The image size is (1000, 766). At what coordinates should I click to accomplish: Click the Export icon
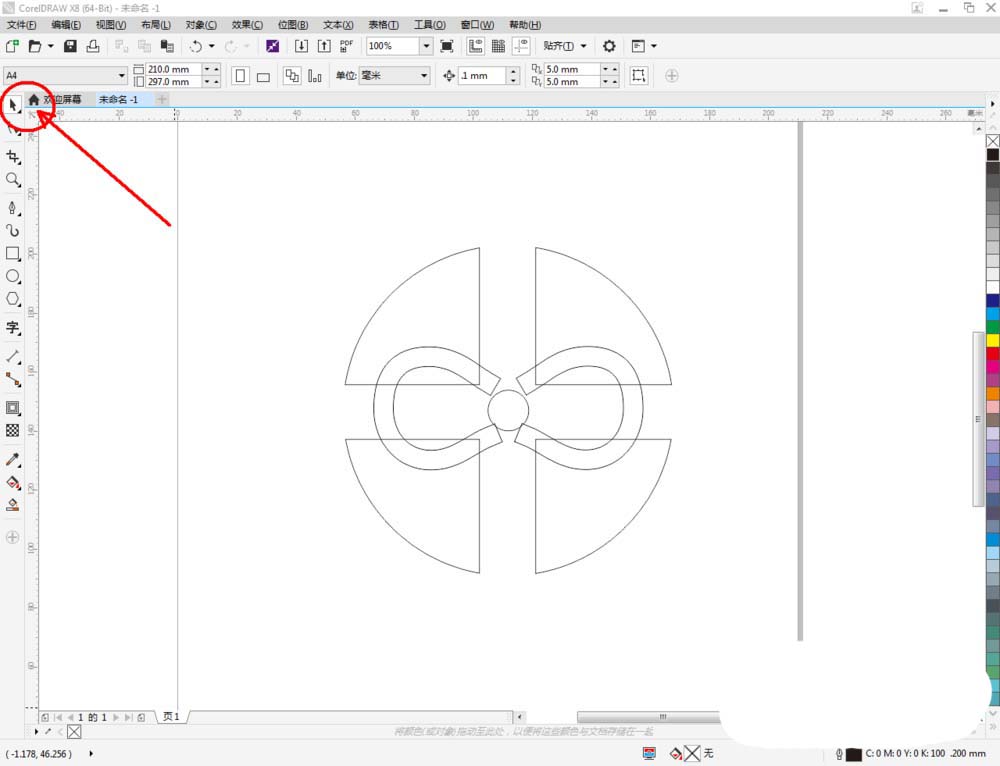click(324, 46)
